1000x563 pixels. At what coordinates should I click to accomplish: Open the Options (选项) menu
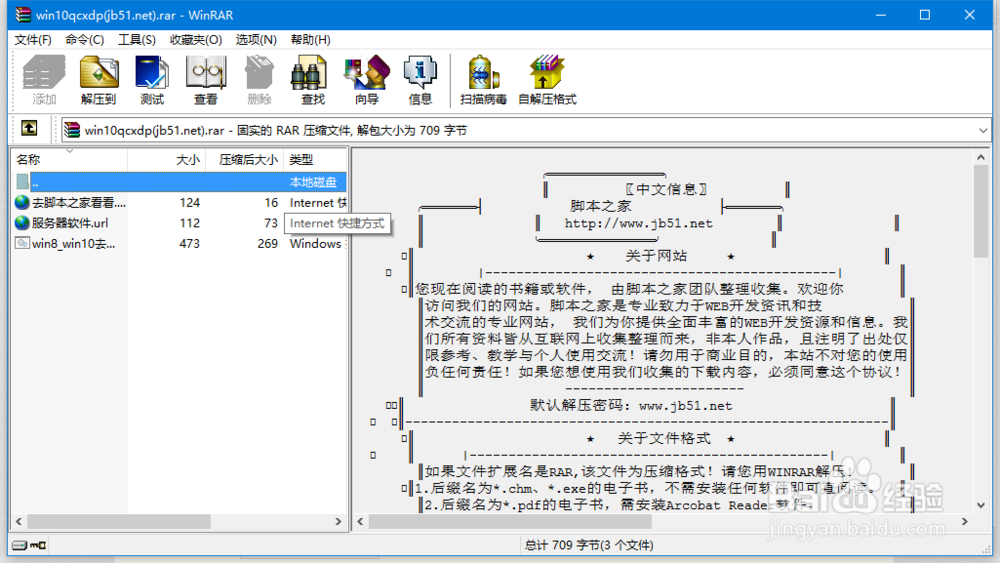point(256,40)
